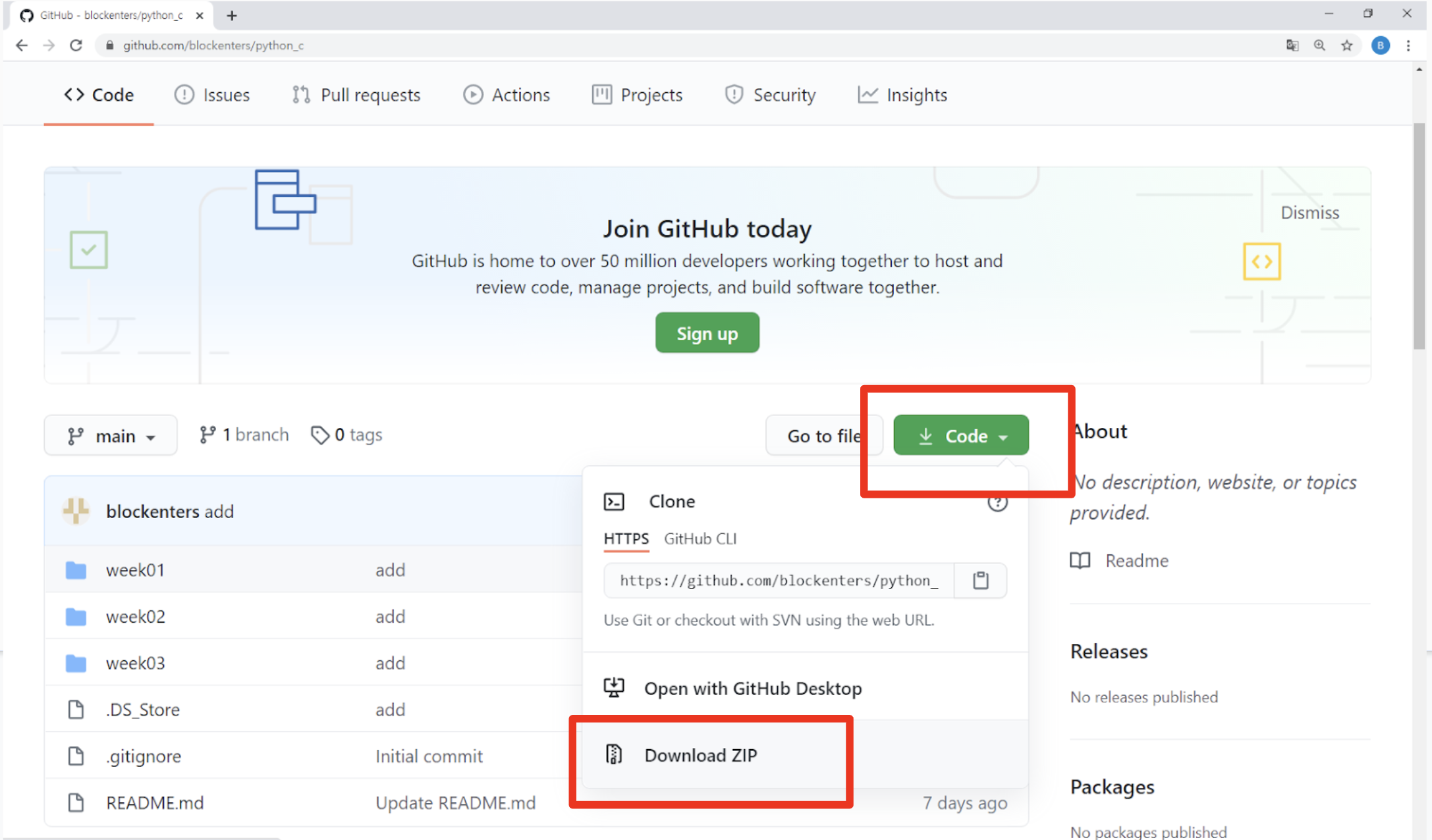Dismiss the Join GitHub banner
The image size is (1432, 840).
click(x=1309, y=213)
